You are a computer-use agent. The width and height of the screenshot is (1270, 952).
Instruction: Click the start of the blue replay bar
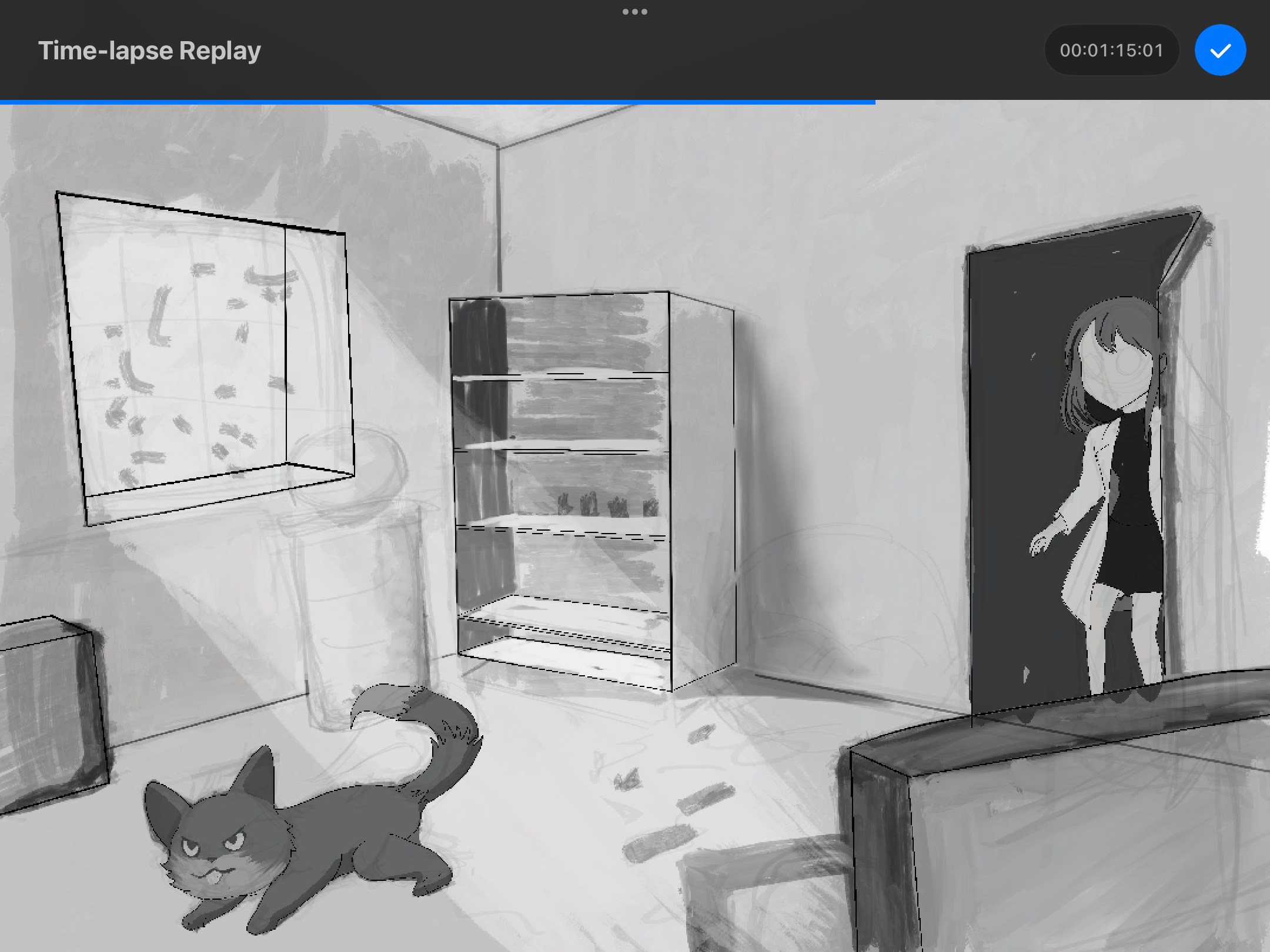click(2, 102)
